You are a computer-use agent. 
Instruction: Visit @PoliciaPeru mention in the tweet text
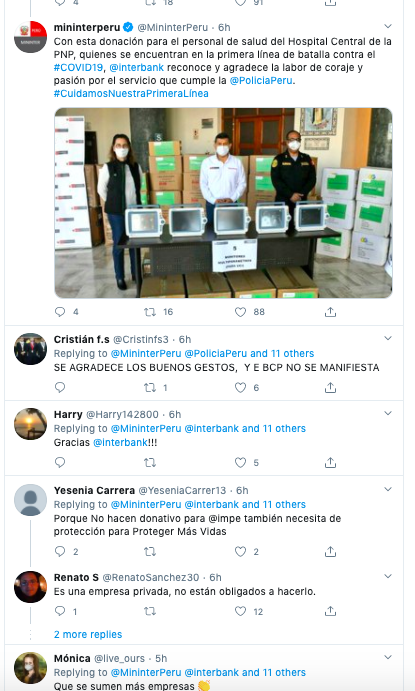(x=261, y=81)
